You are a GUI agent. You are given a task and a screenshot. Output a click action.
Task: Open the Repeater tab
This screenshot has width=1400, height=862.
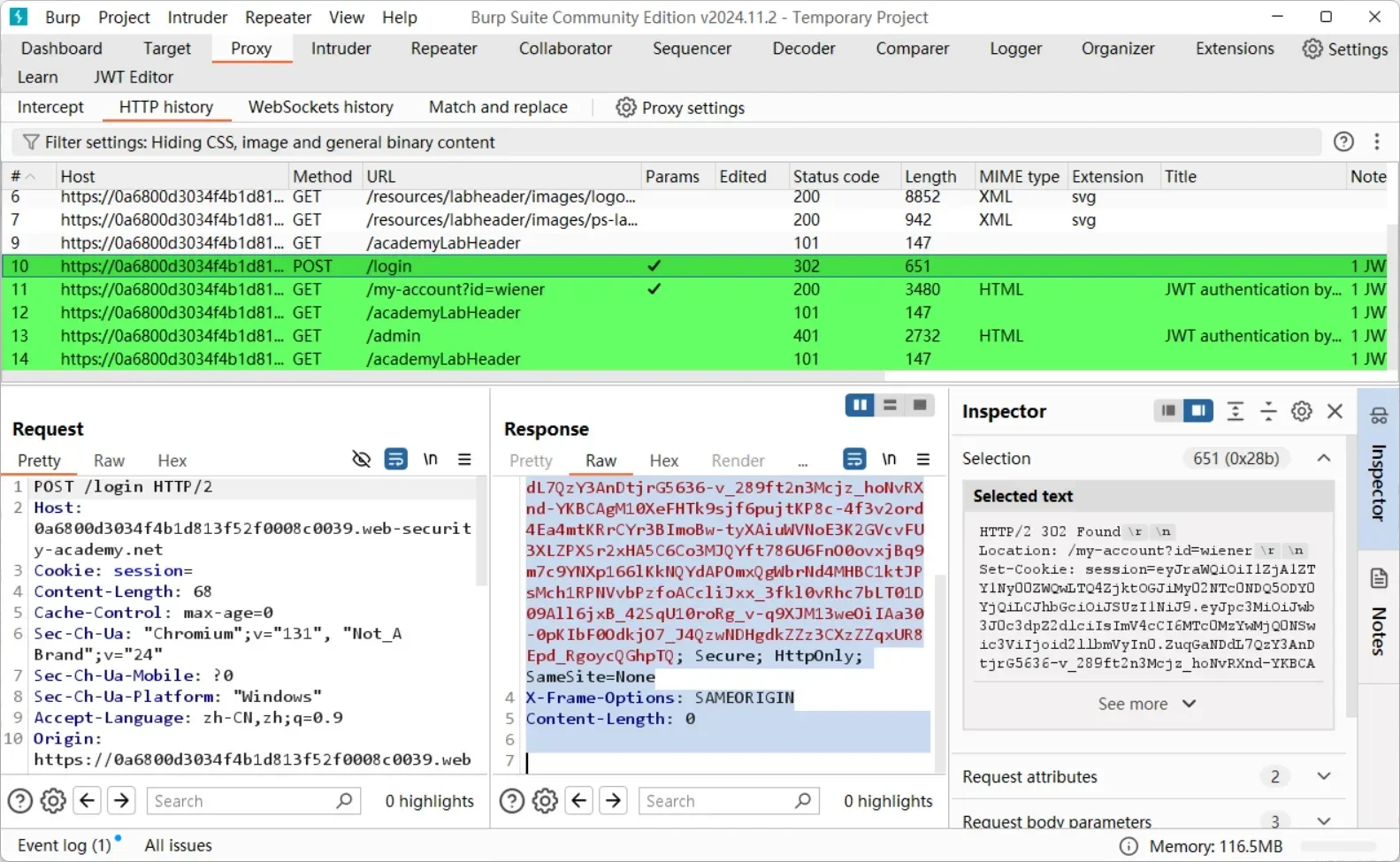[444, 49]
